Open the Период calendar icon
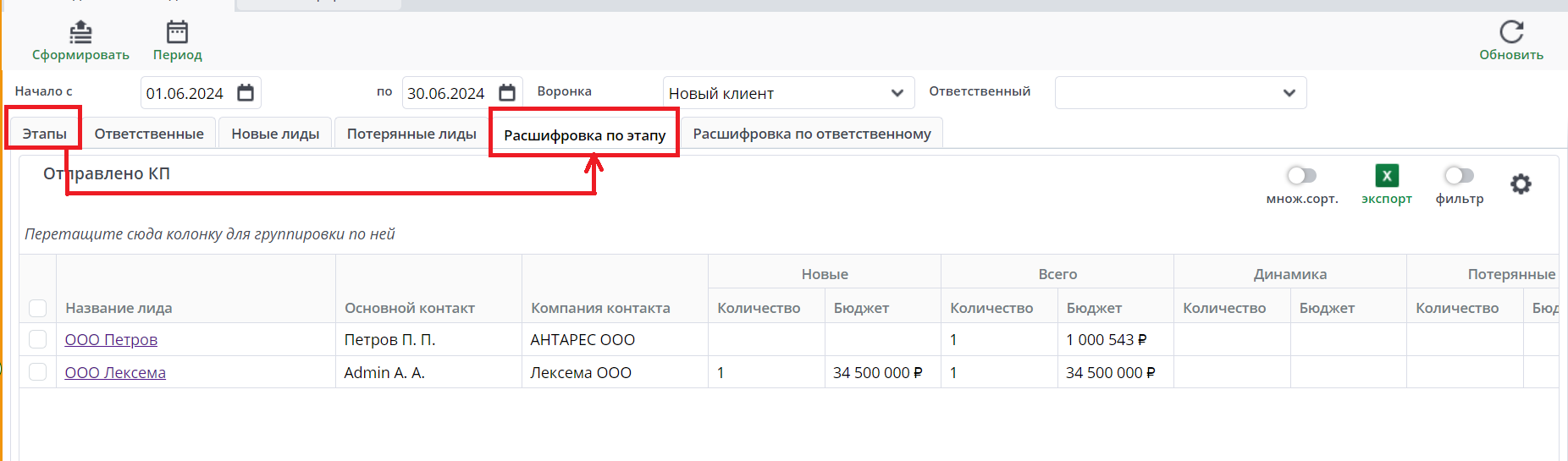This screenshot has width=1568, height=461. (x=177, y=32)
